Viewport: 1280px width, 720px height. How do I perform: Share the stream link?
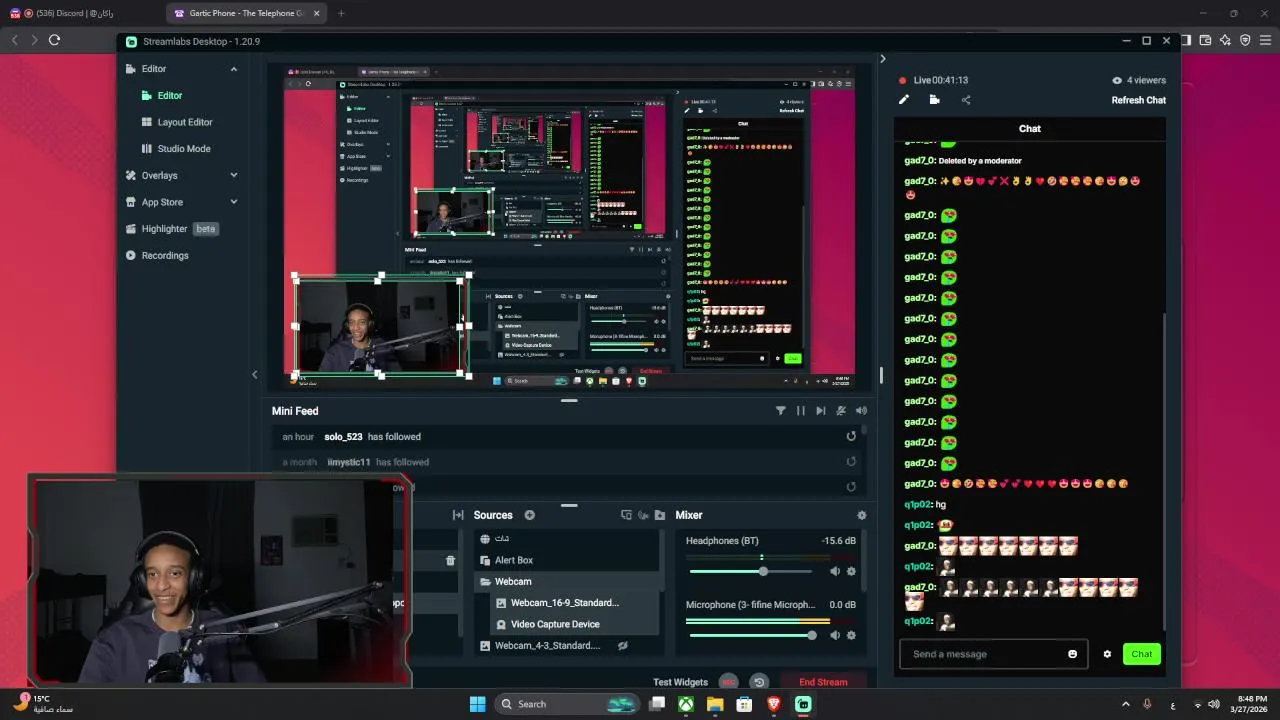(x=965, y=100)
